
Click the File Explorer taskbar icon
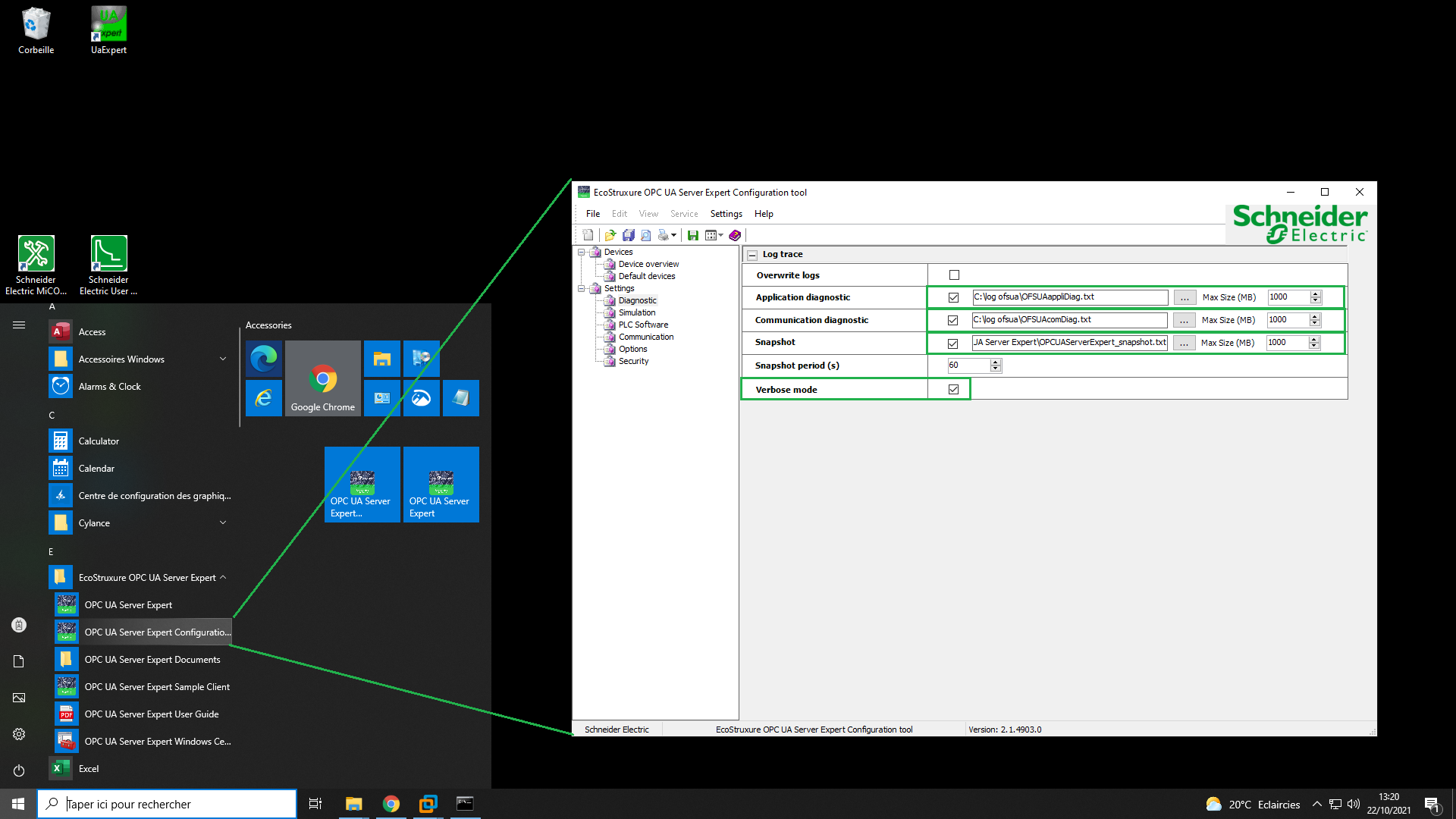click(x=354, y=804)
